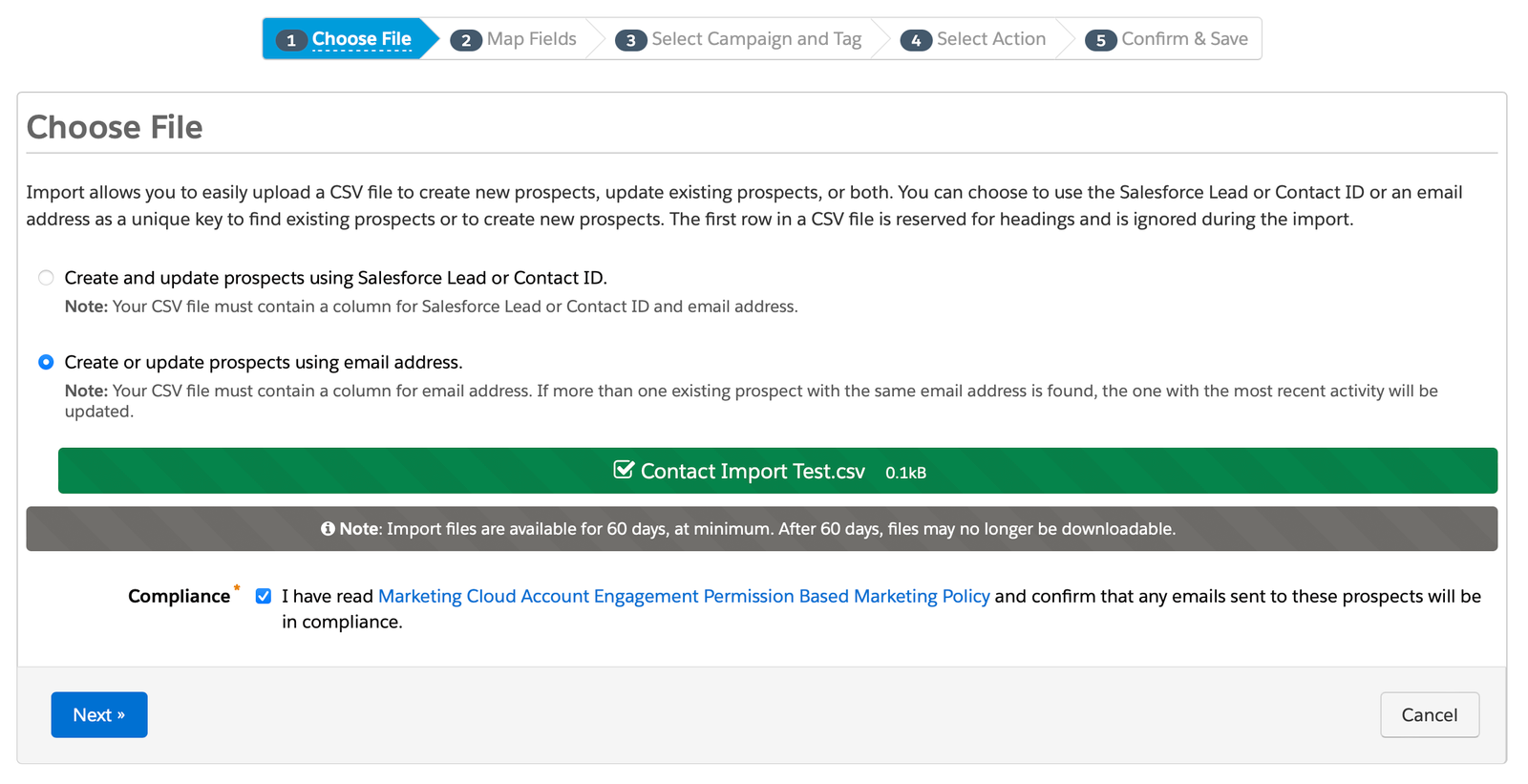Viewport: 1528px width, 784px height.
Task: Open the Permission Based Marketing Policy link
Action: (x=684, y=597)
